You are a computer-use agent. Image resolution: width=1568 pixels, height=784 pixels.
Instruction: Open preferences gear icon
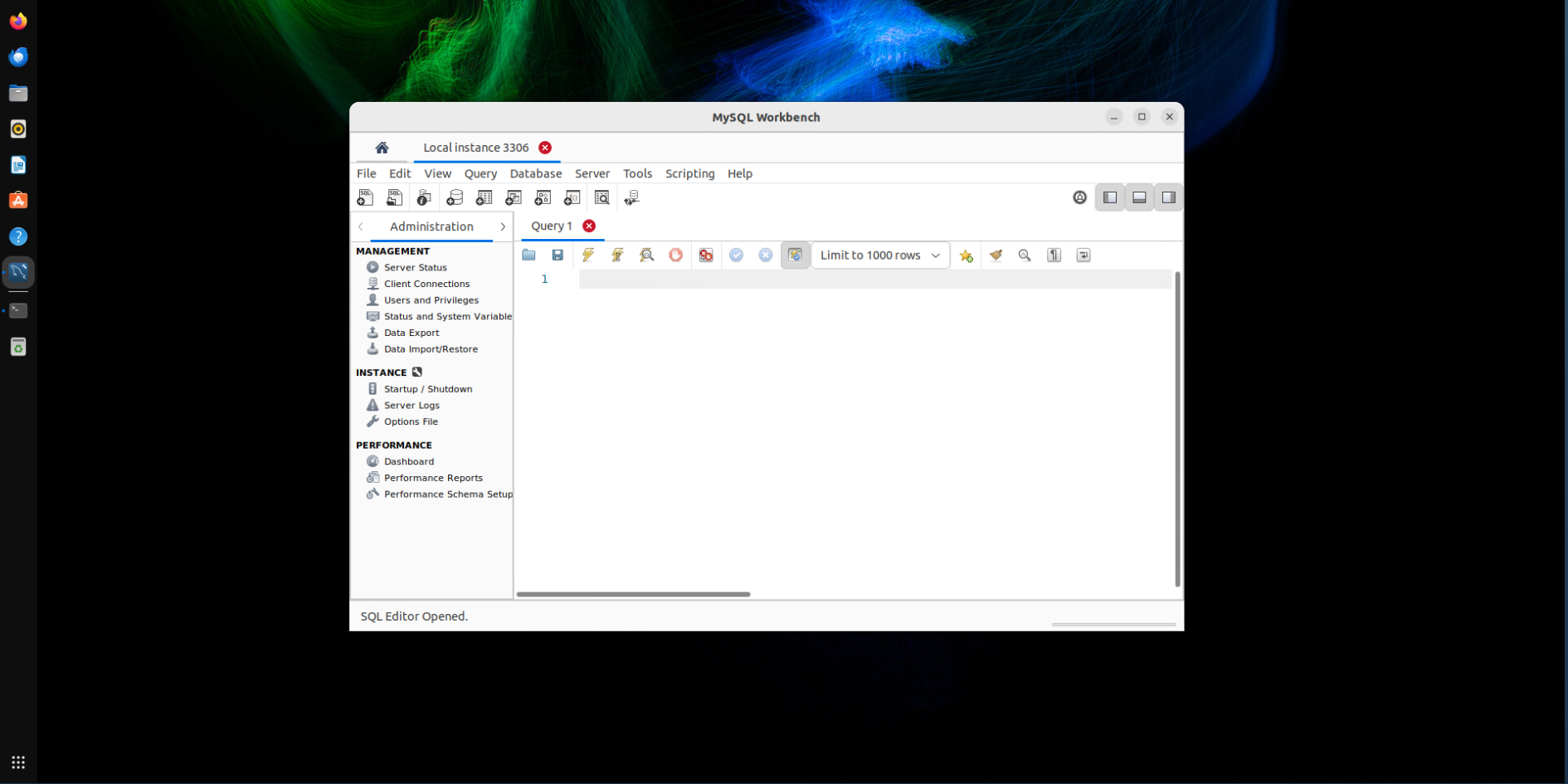pos(1079,197)
